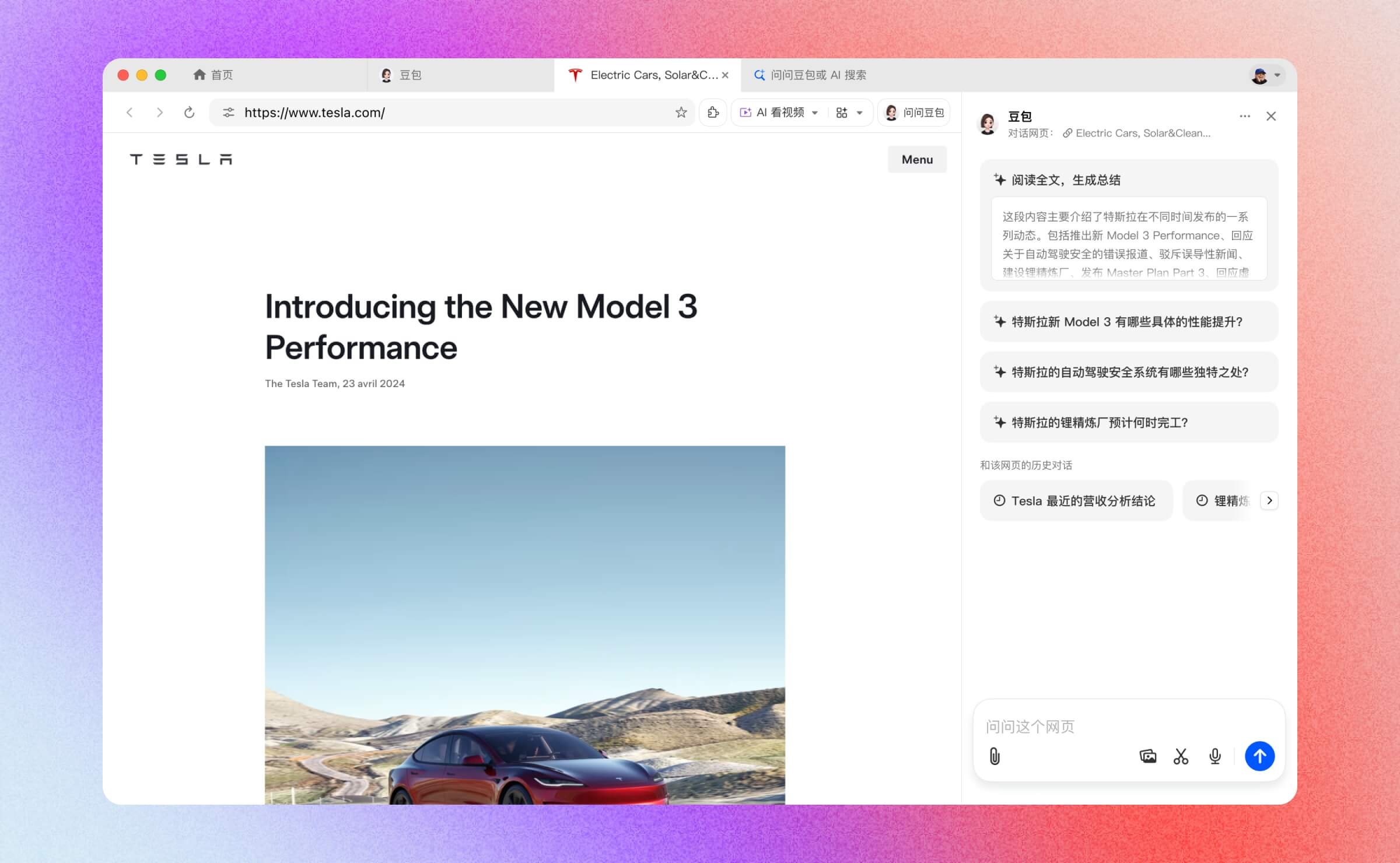The image size is (1400, 863).
Task: Click the extensions puzzle icon
Action: [713, 113]
